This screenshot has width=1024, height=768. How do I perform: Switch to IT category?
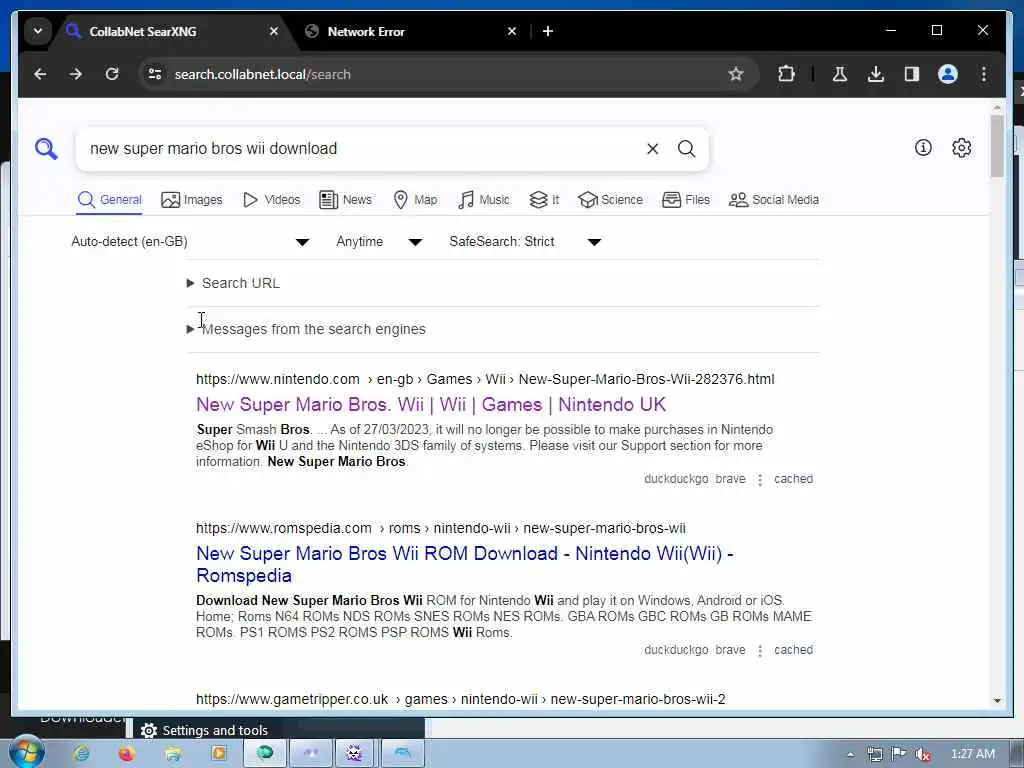[x=544, y=200]
